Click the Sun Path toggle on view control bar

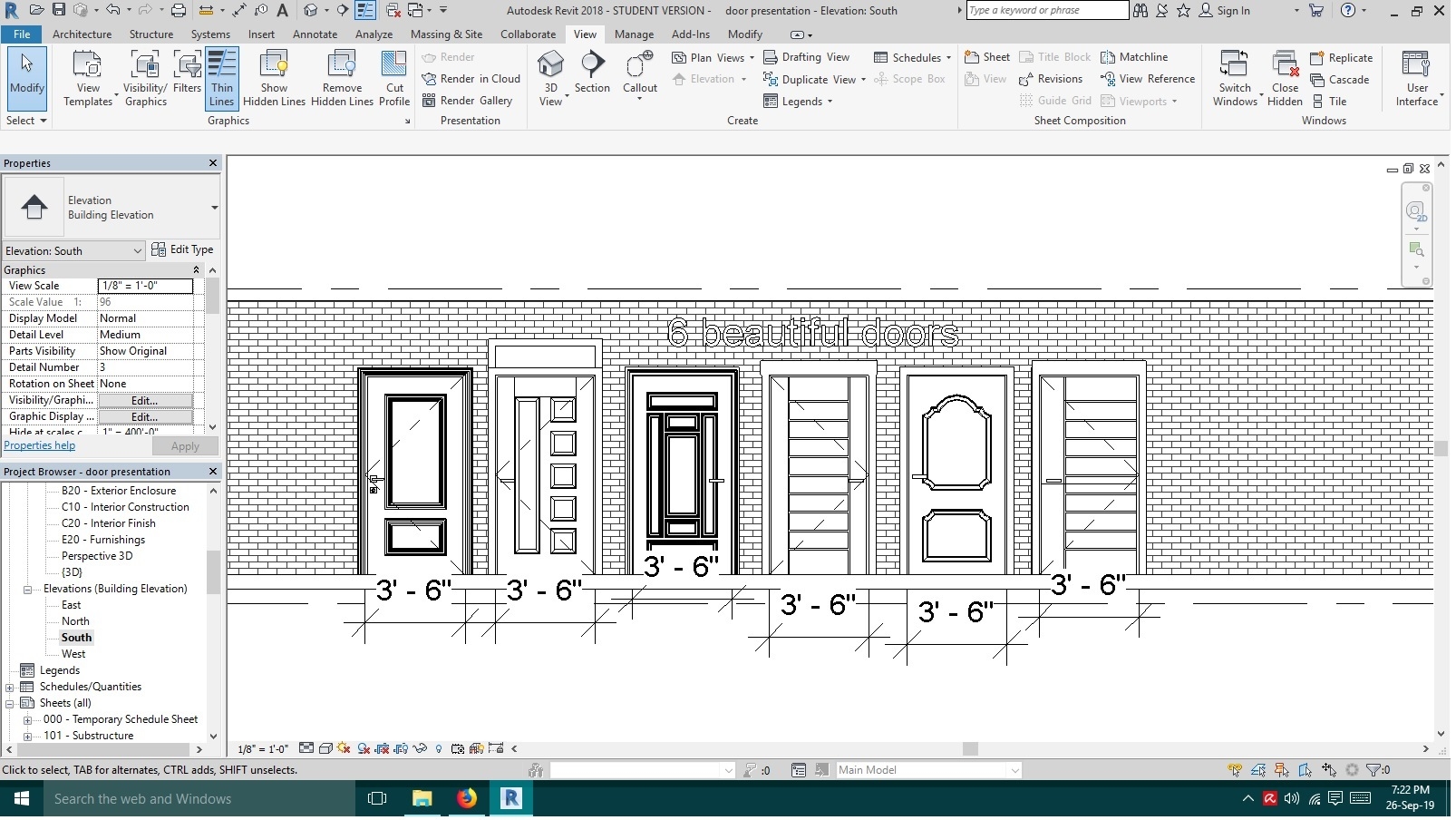pyautogui.click(x=344, y=749)
